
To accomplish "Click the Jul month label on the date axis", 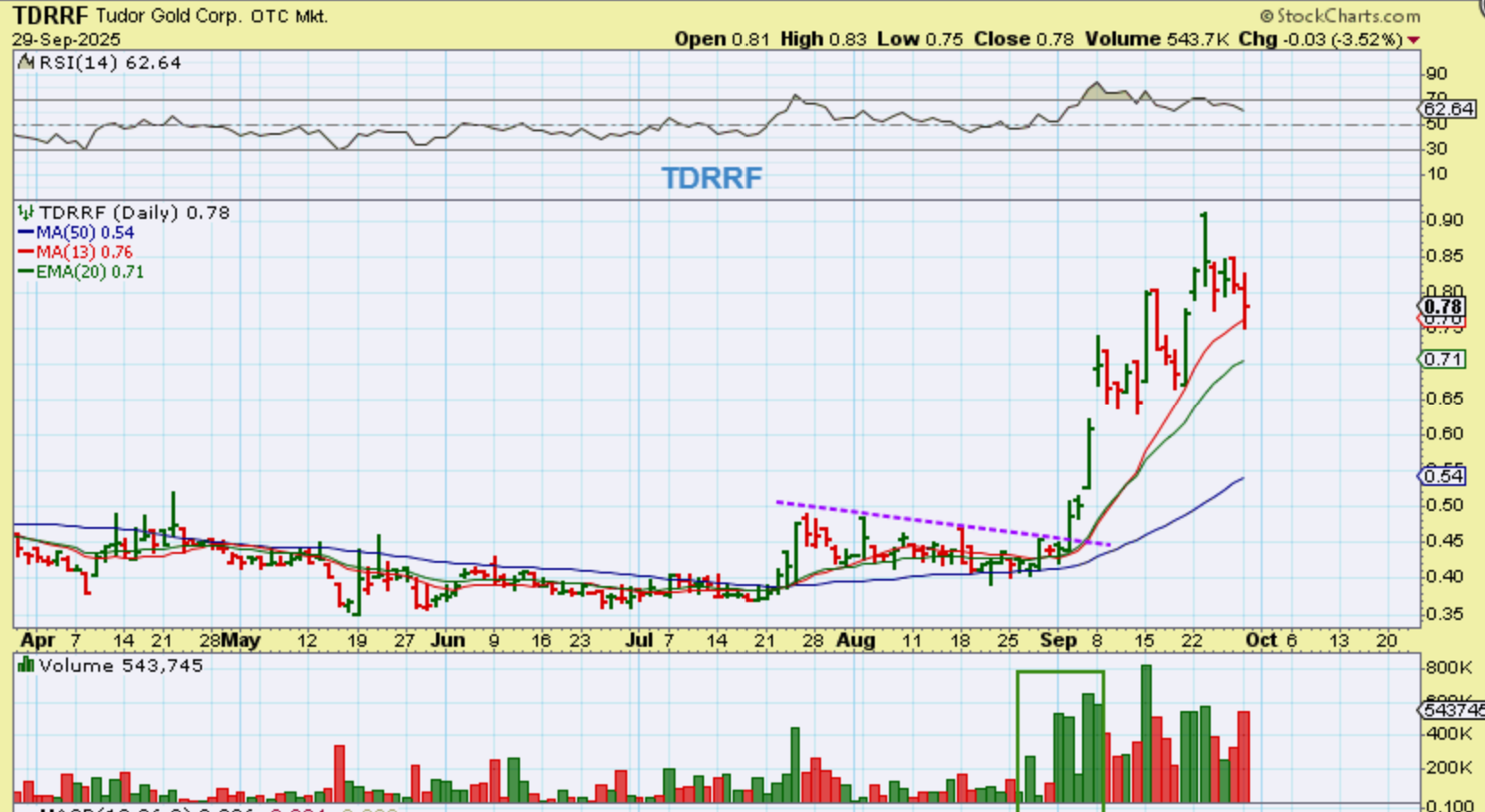I will [x=640, y=640].
